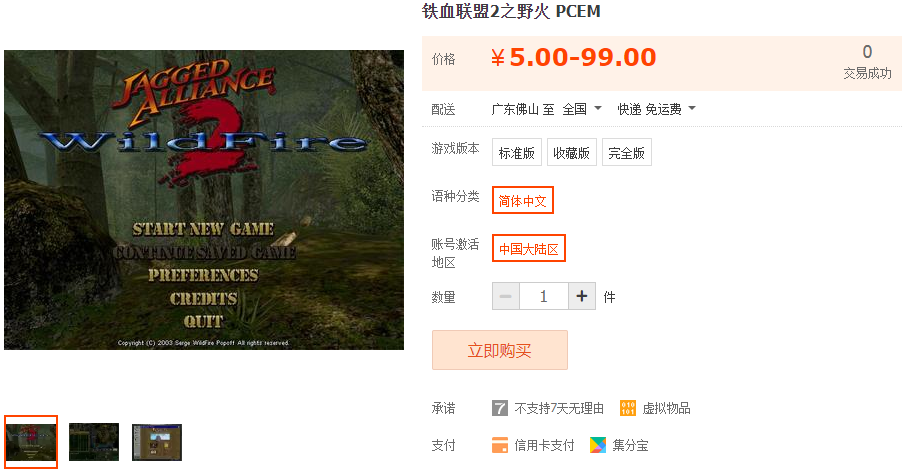Decrease quantity with the minus button
This screenshot has width=906, height=473.
(506, 296)
